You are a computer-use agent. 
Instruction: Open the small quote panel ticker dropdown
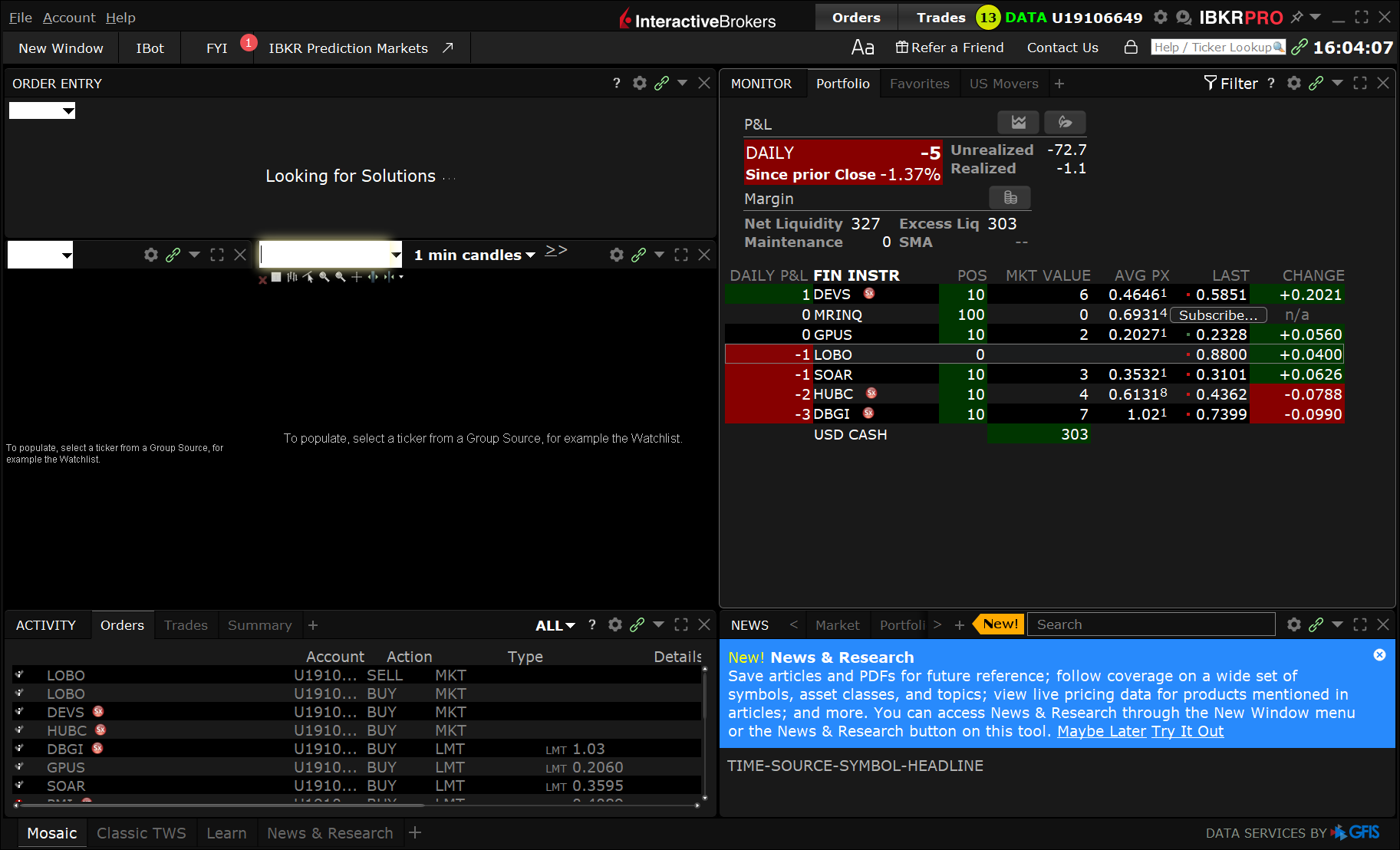point(67,255)
